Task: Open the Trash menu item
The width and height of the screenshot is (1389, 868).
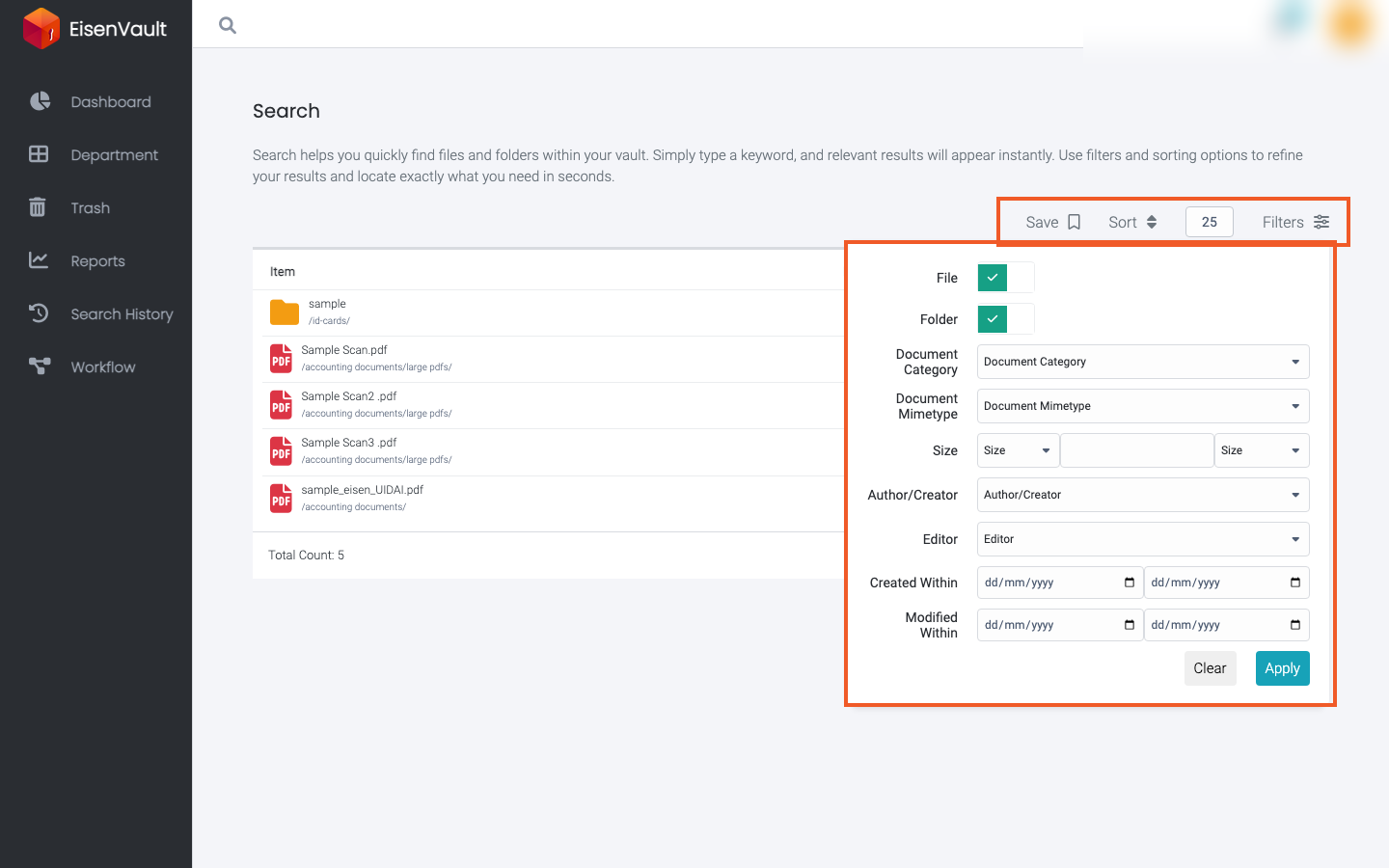Action: (90, 207)
